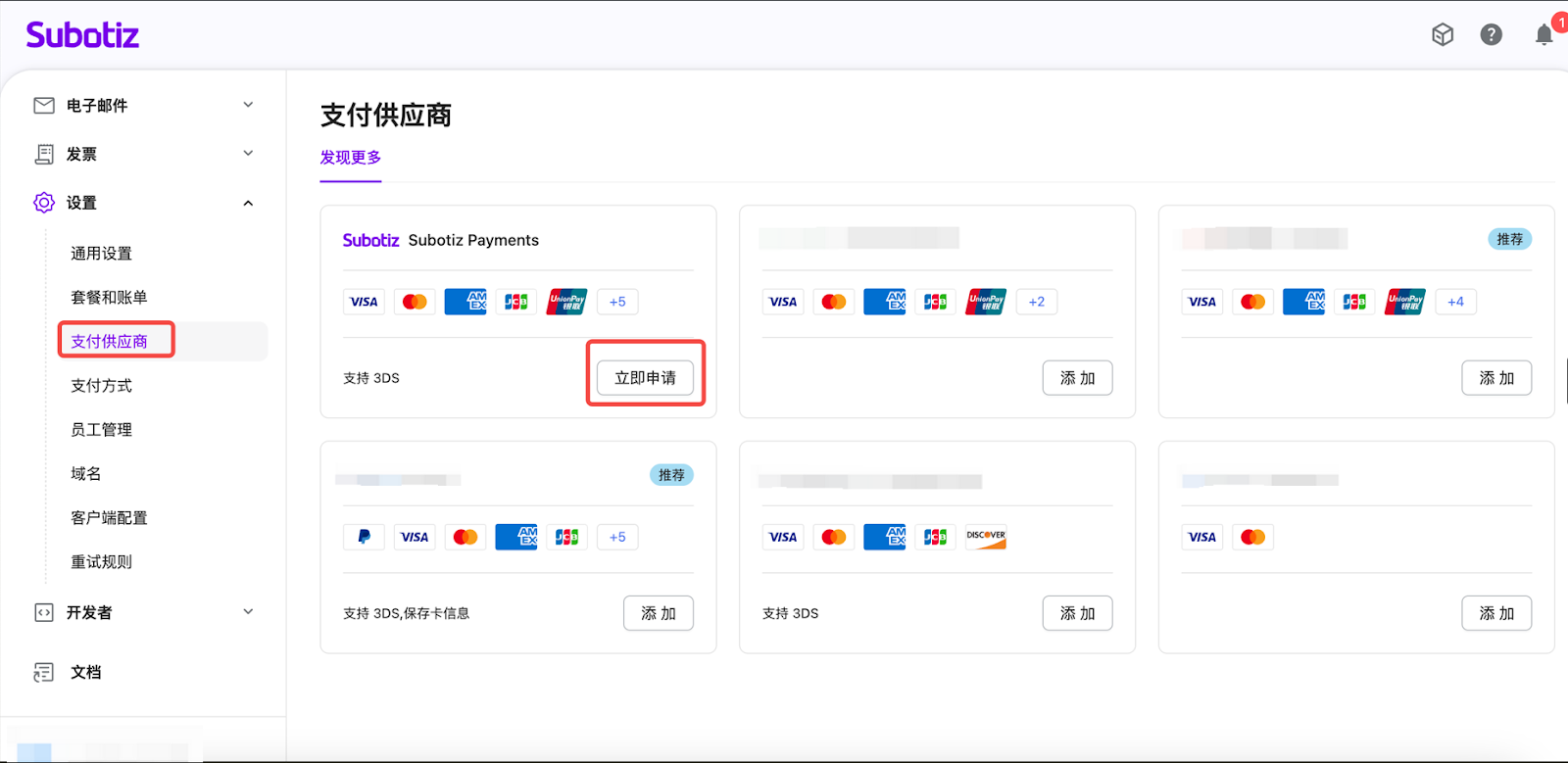Expand the 开发者 section chevron
The height and width of the screenshot is (763, 1568).
pyautogui.click(x=248, y=612)
